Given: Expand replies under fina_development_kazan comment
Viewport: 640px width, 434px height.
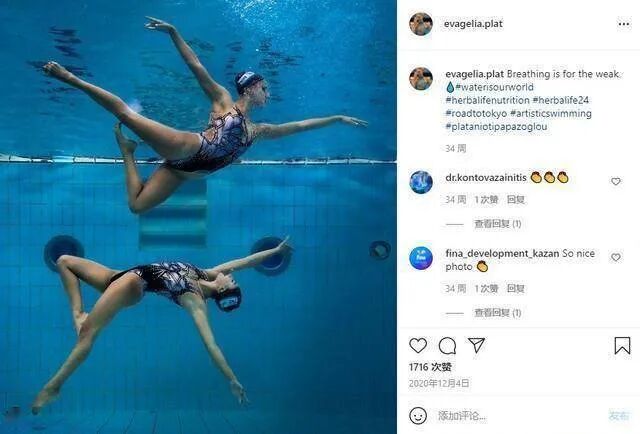Looking at the screenshot, I should [498, 313].
